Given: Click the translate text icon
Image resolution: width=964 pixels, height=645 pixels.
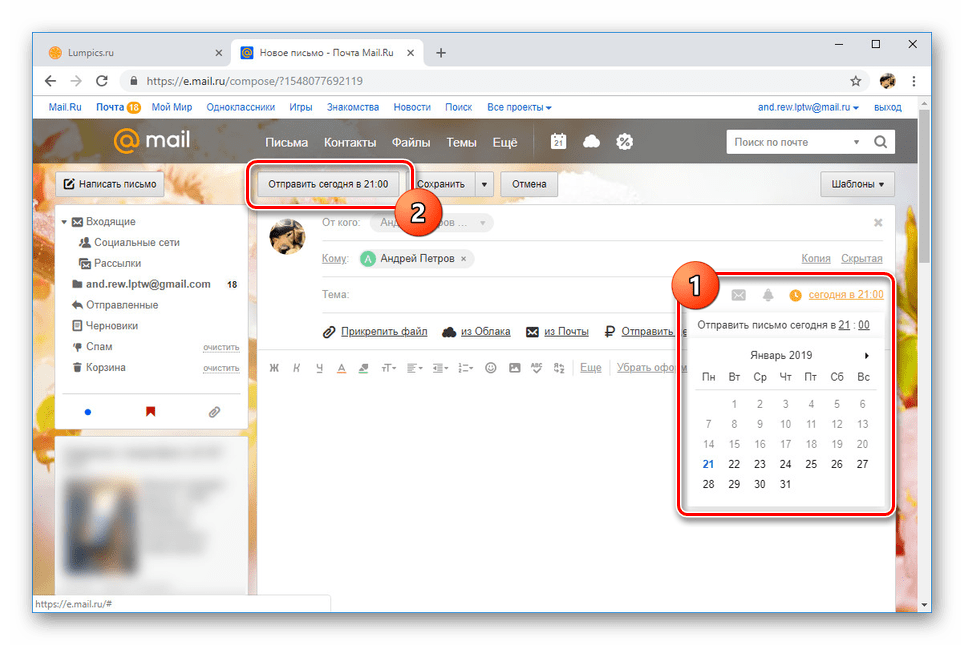Looking at the screenshot, I should [x=559, y=368].
